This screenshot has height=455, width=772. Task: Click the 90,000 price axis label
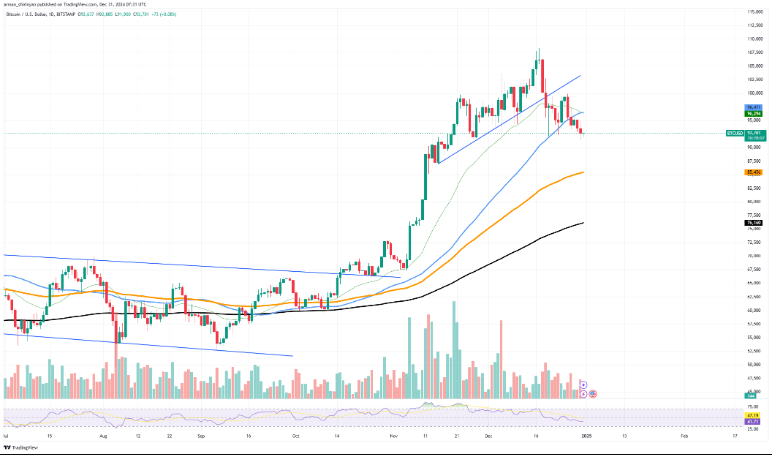tap(755, 147)
